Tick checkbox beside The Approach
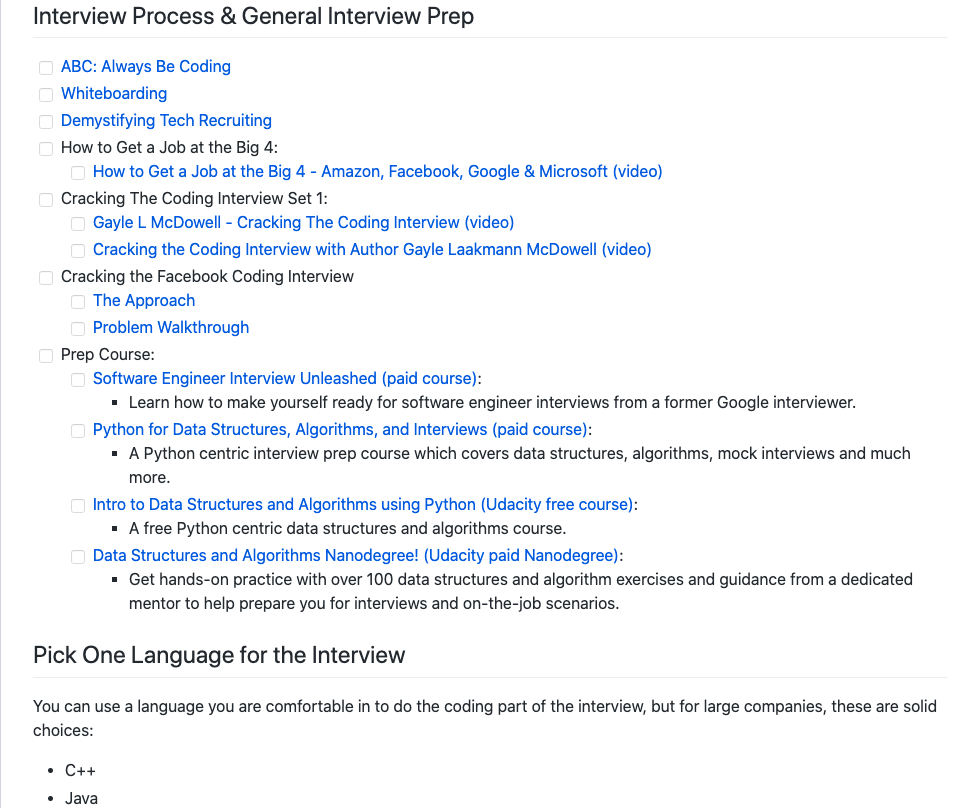The height and width of the screenshot is (808, 979). click(x=78, y=302)
